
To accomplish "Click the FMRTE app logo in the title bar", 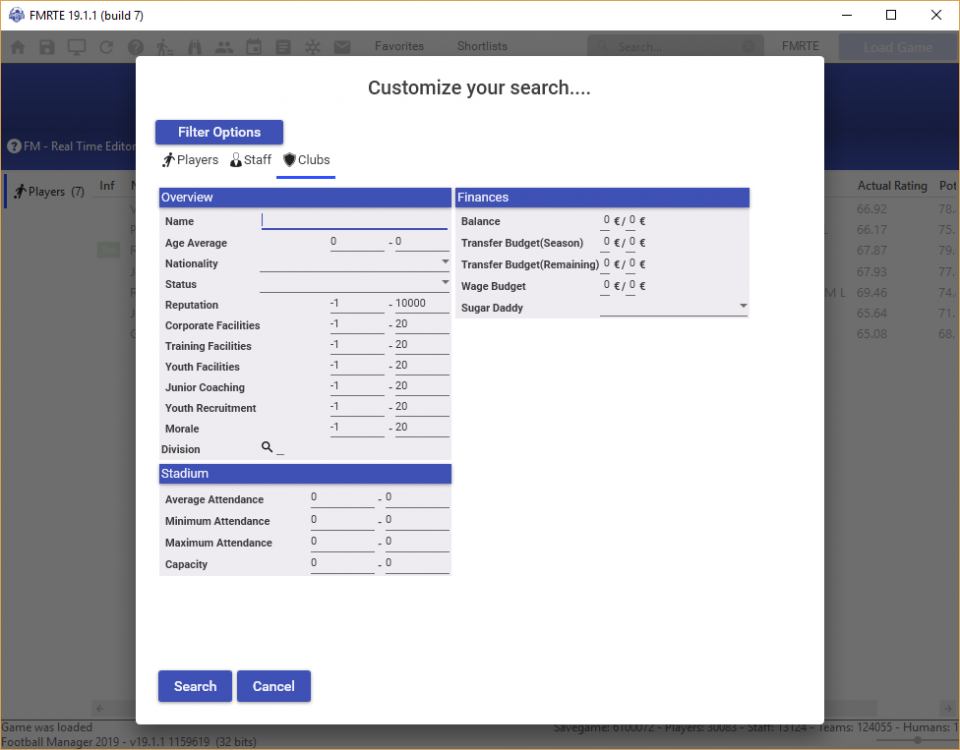I will tap(16, 15).
